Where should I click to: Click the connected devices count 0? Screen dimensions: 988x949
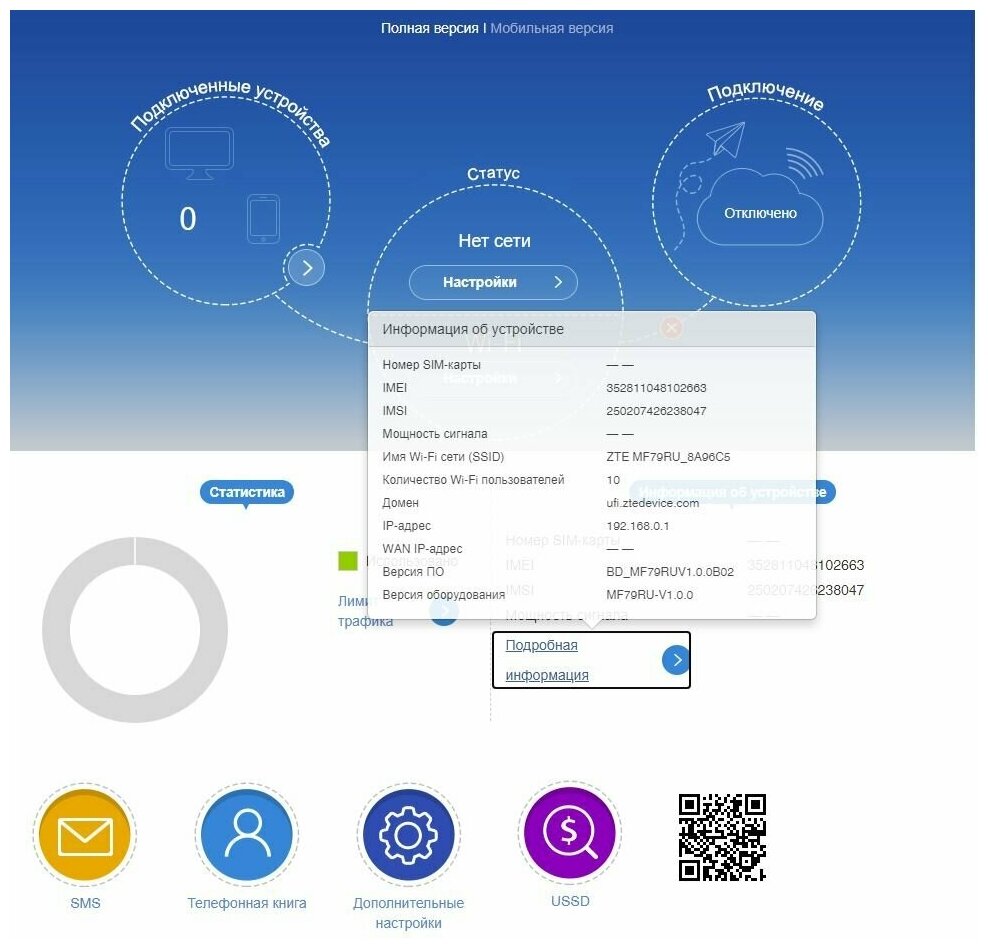click(x=188, y=219)
